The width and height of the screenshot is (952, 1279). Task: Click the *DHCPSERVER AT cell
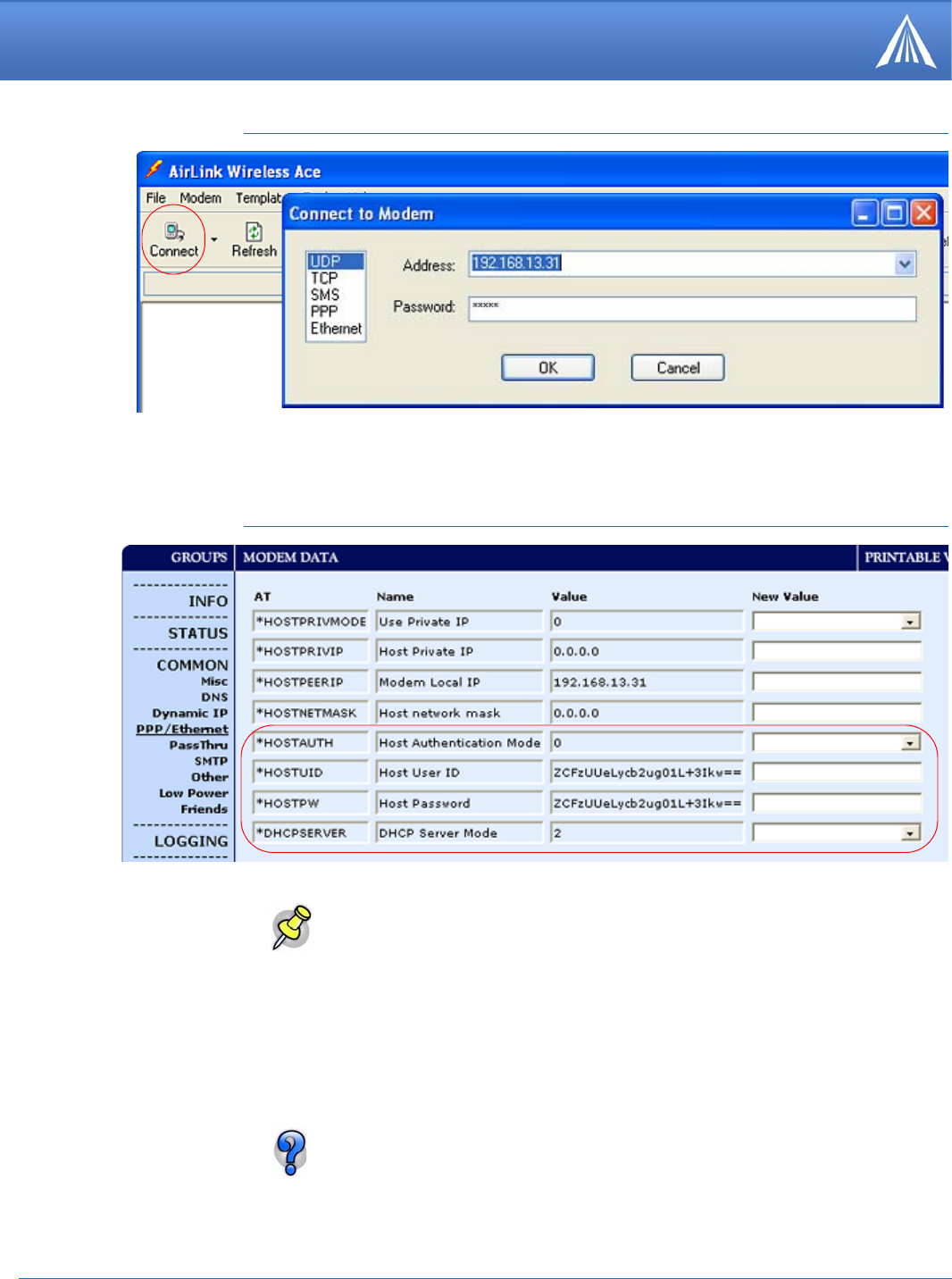[x=311, y=832]
